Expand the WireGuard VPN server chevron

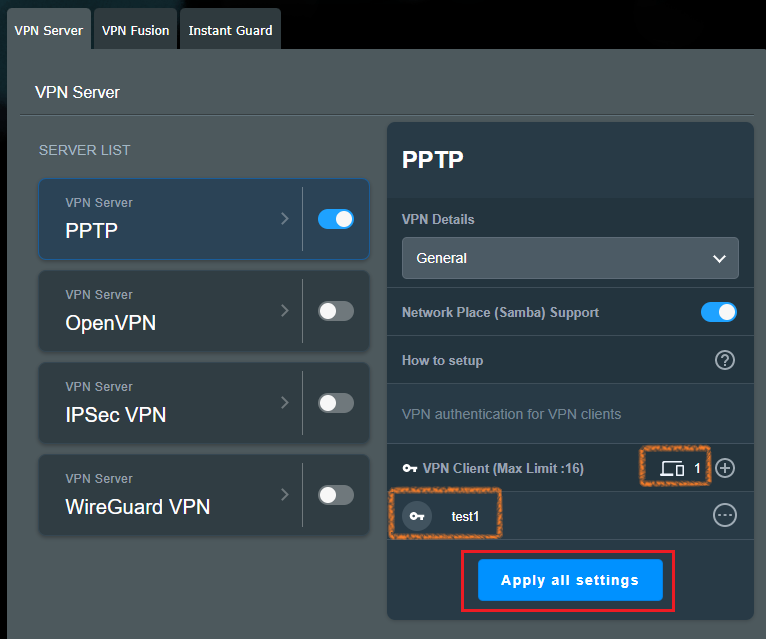[285, 494]
